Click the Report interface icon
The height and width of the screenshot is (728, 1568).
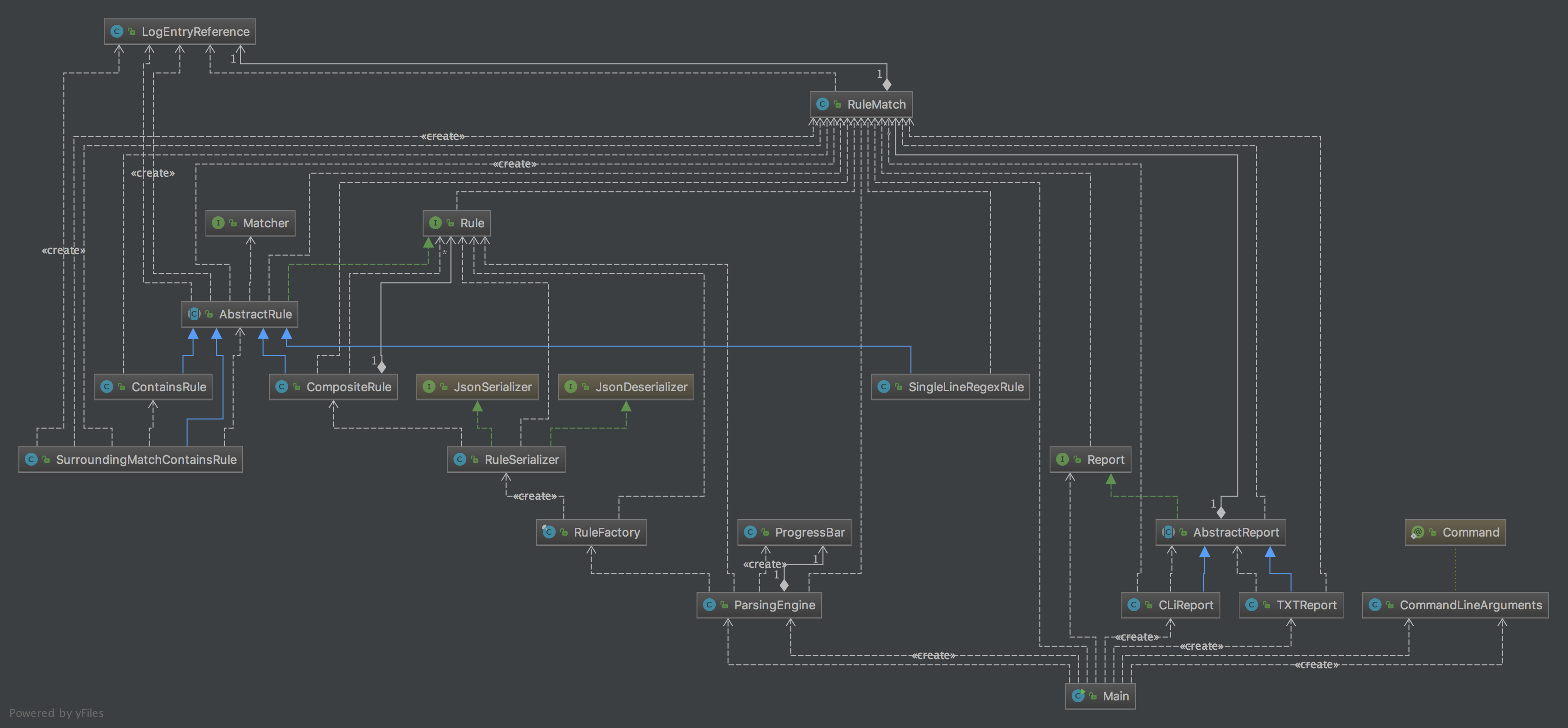click(x=1062, y=460)
